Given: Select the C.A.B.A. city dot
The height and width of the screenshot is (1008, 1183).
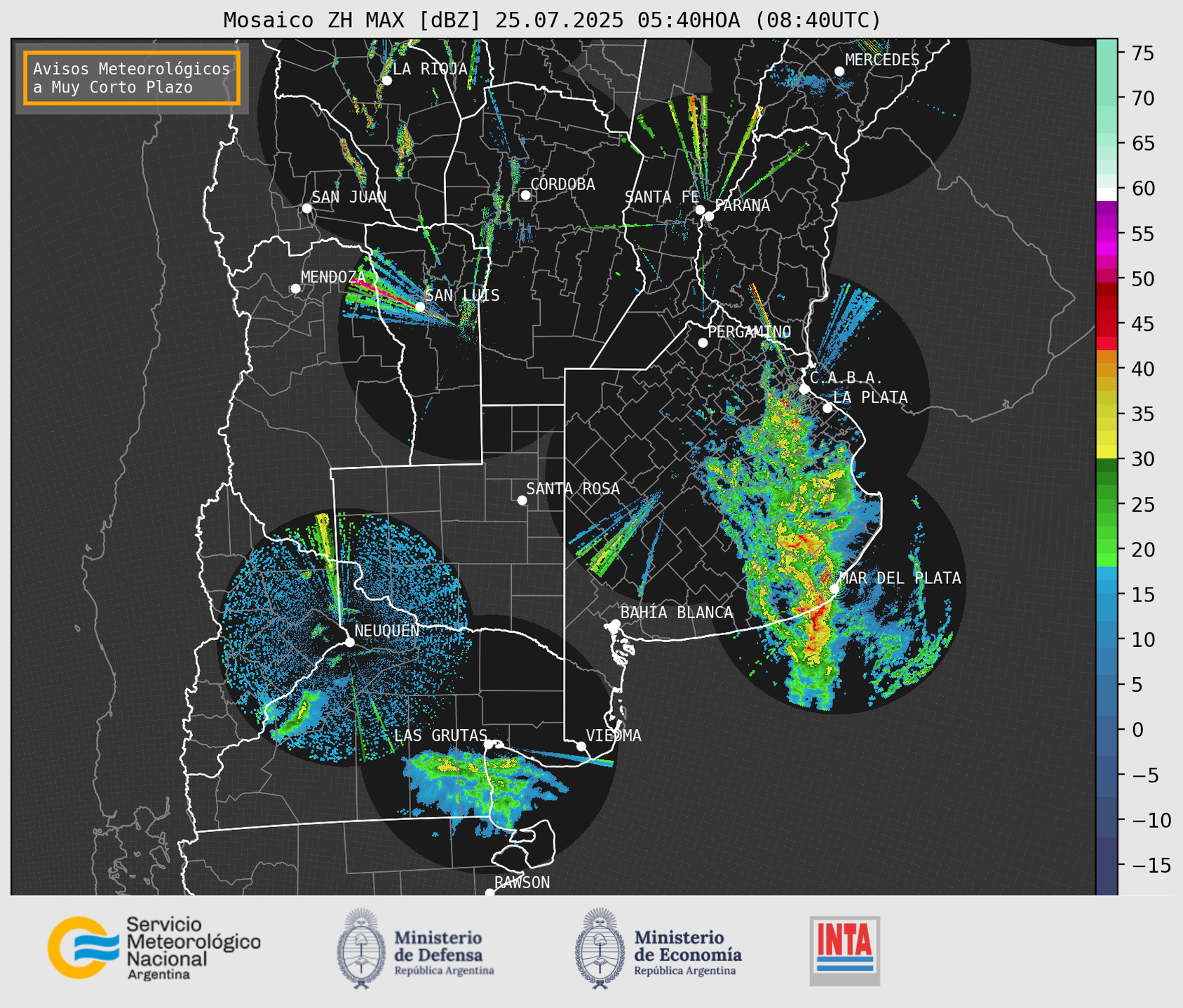Looking at the screenshot, I should [804, 388].
